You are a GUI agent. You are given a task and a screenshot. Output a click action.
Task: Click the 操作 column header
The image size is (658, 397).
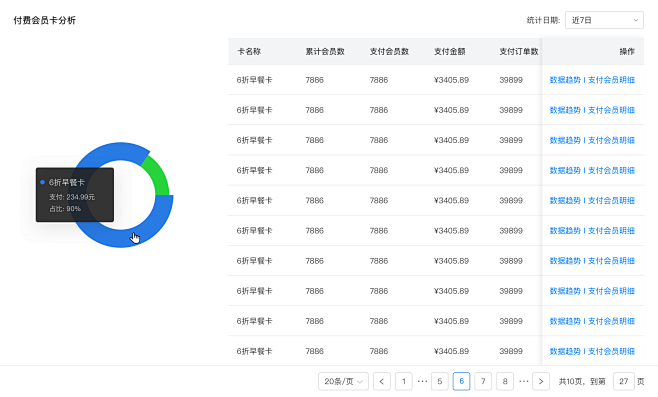click(627, 51)
